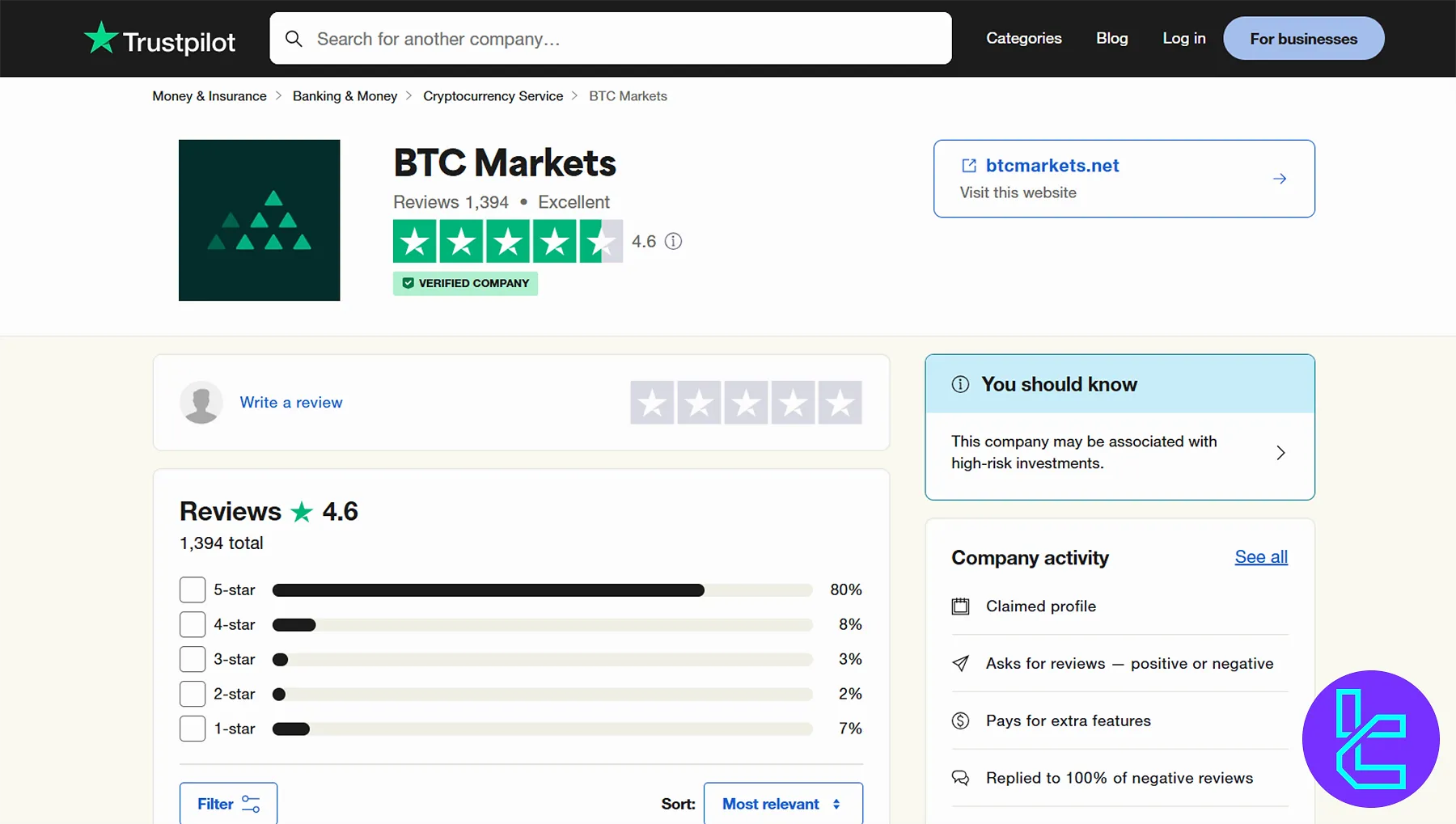Click the BTC Markets company logo
Screen dimensions: 1456x824
click(x=259, y=220)
